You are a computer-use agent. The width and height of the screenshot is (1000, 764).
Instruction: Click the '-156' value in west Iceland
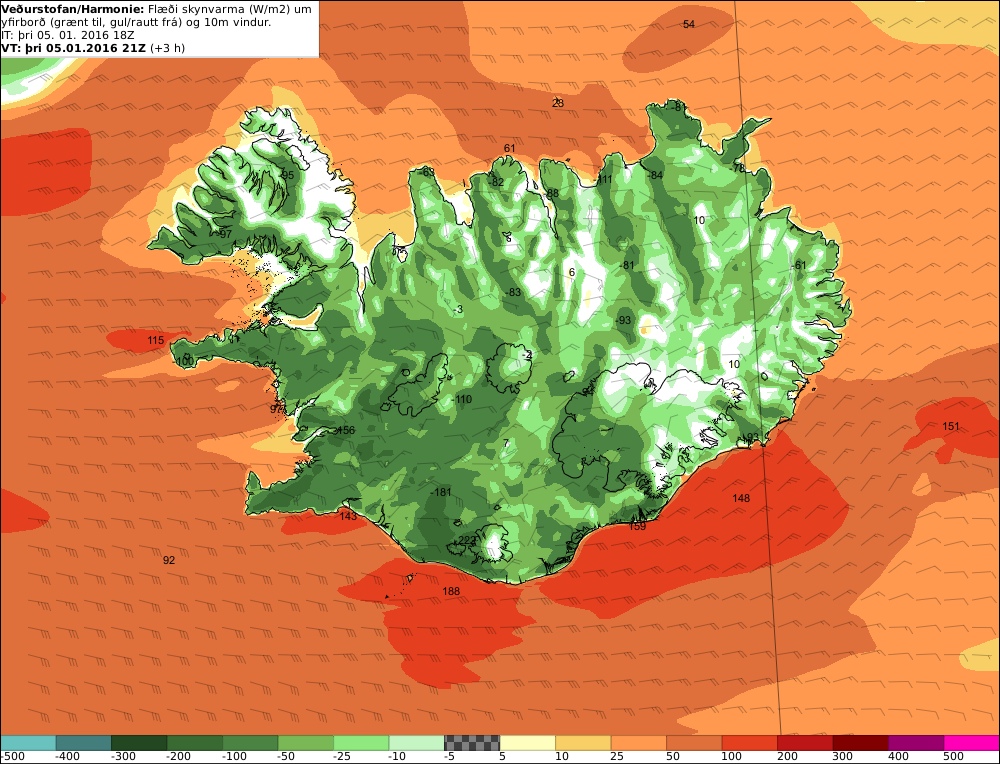(x=344, y=430)
